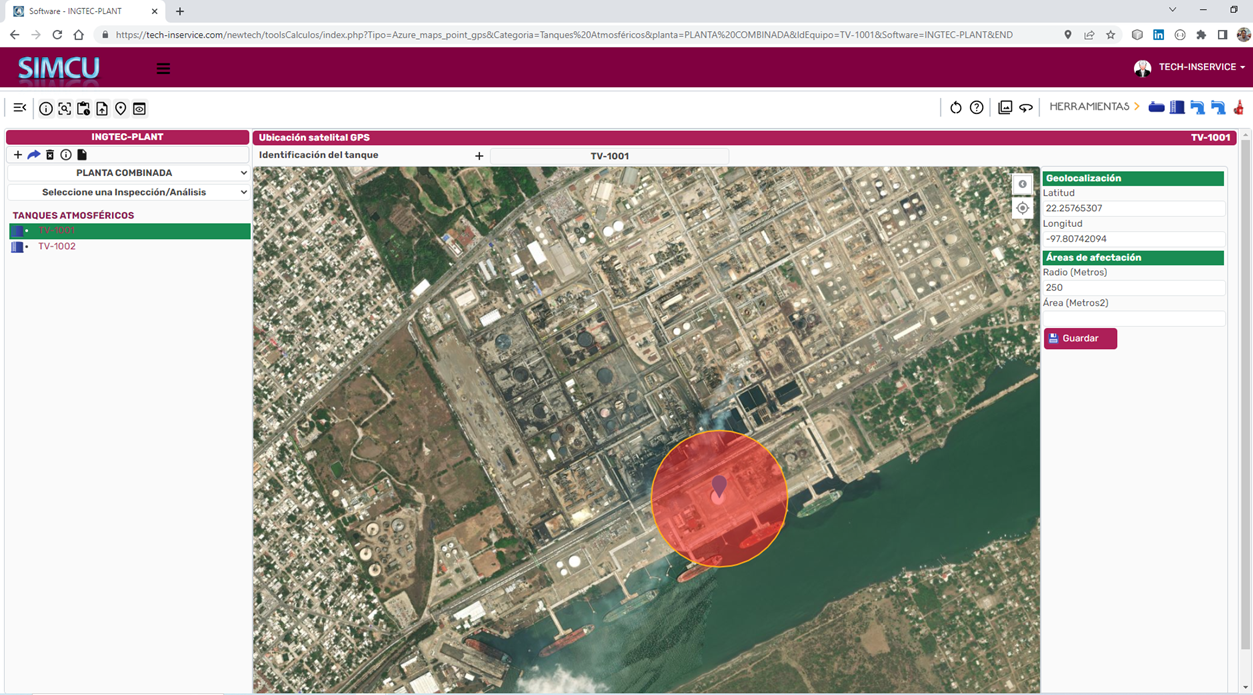Click the help question mark icon
Image resolution: width=1253 pixels, height=695 pixels.
pyautogui.click(x=977, y=107)
